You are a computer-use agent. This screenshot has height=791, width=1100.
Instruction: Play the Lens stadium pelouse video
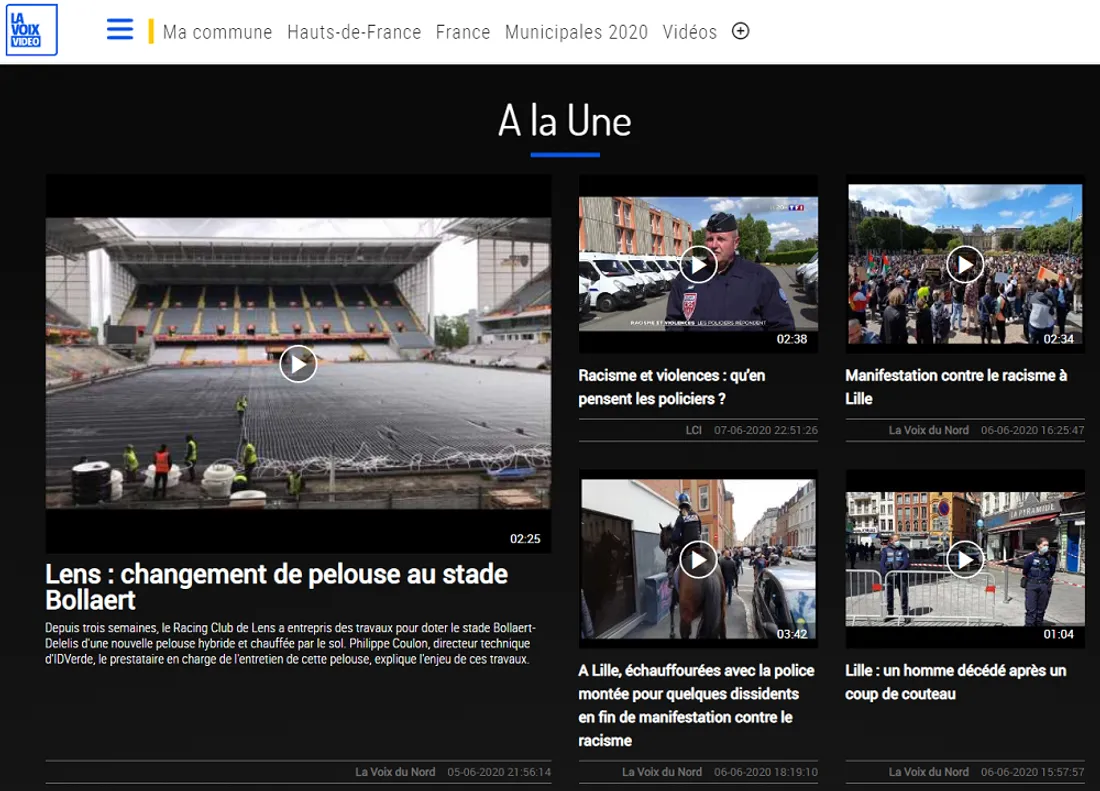coord(298,364)
